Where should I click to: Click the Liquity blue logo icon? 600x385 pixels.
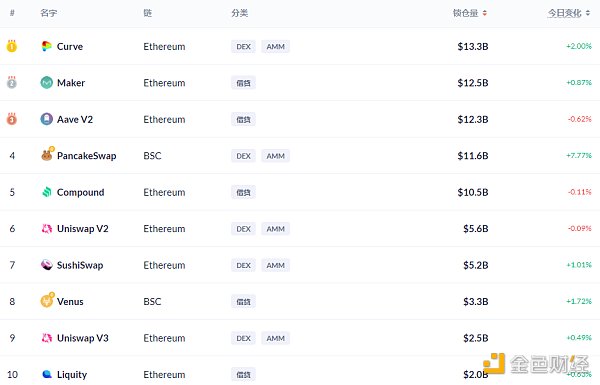coord(46,374)
